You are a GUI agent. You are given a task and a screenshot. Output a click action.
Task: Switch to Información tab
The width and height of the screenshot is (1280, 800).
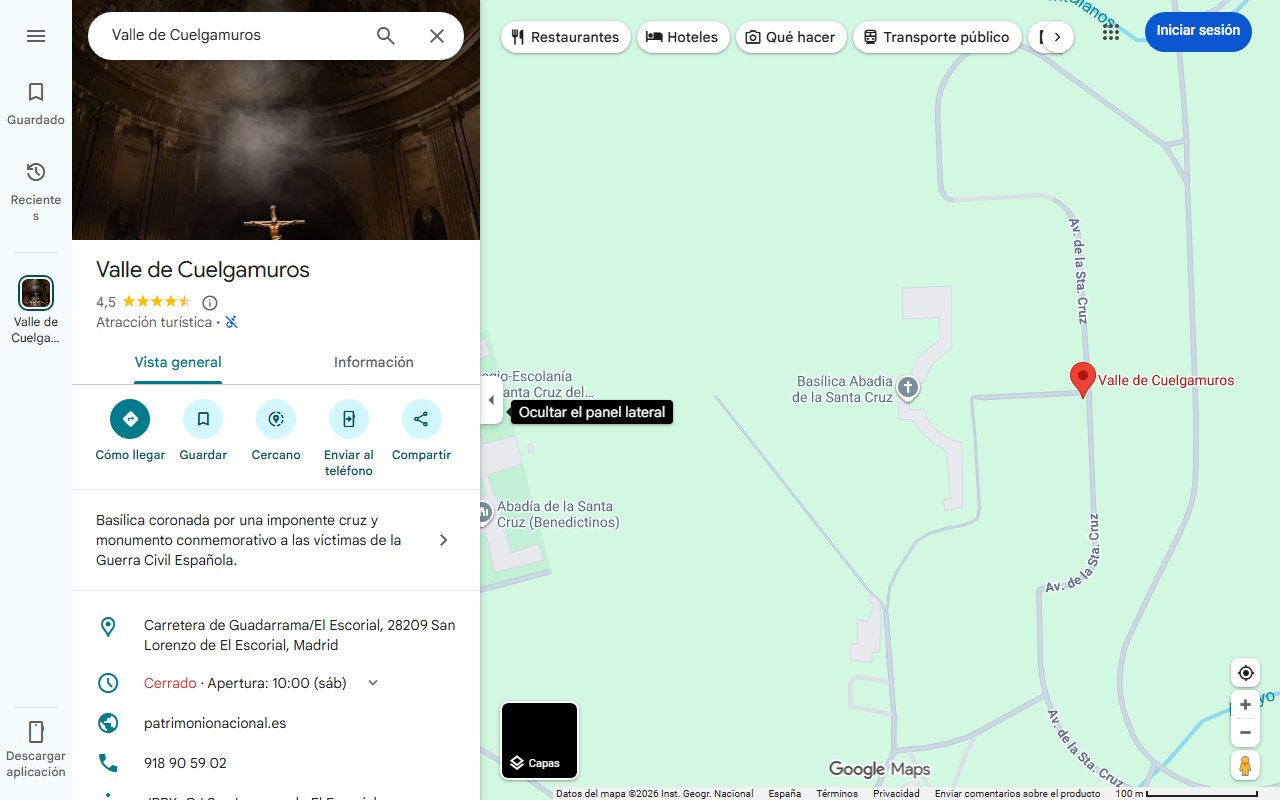[x=373, y=362]
